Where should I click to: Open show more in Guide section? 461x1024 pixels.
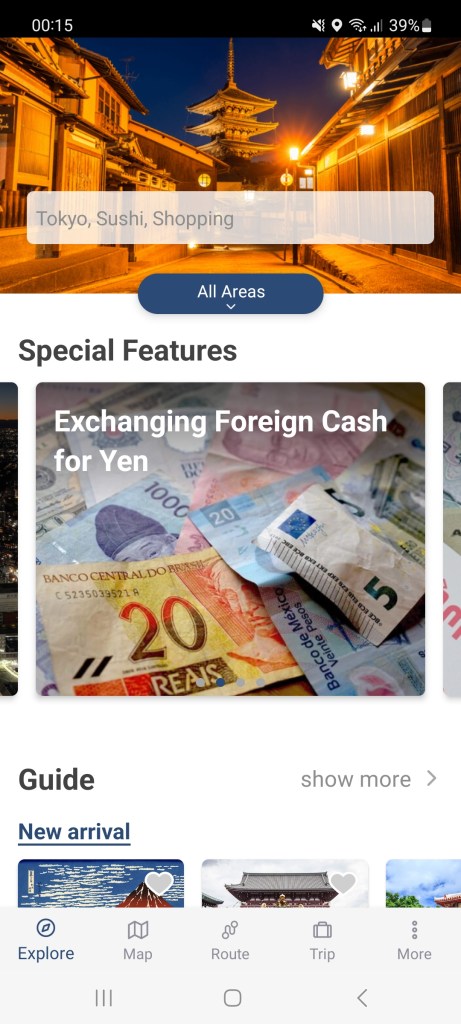356,778
